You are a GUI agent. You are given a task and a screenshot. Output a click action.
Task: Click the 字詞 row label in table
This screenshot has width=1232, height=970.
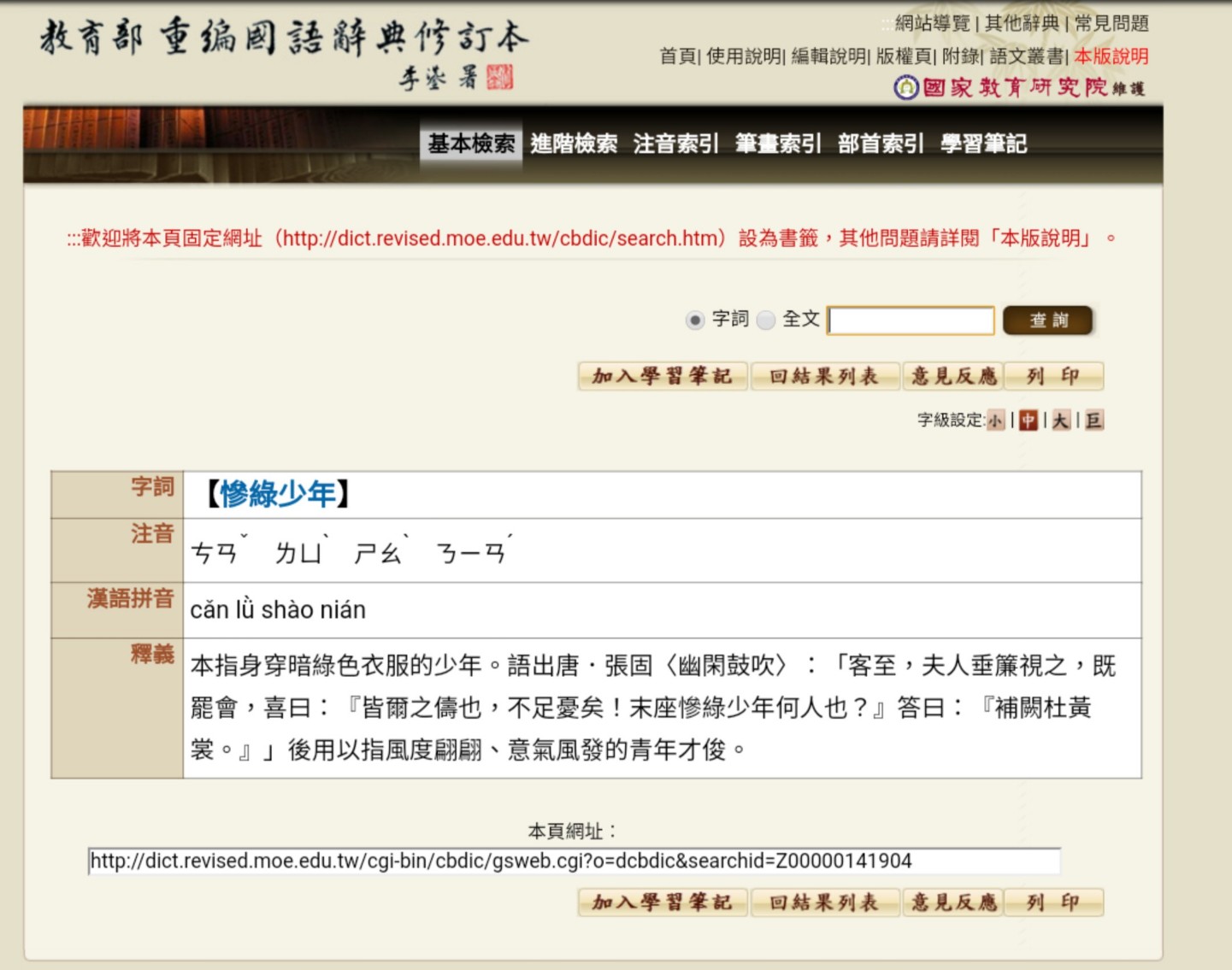(152, 486)
